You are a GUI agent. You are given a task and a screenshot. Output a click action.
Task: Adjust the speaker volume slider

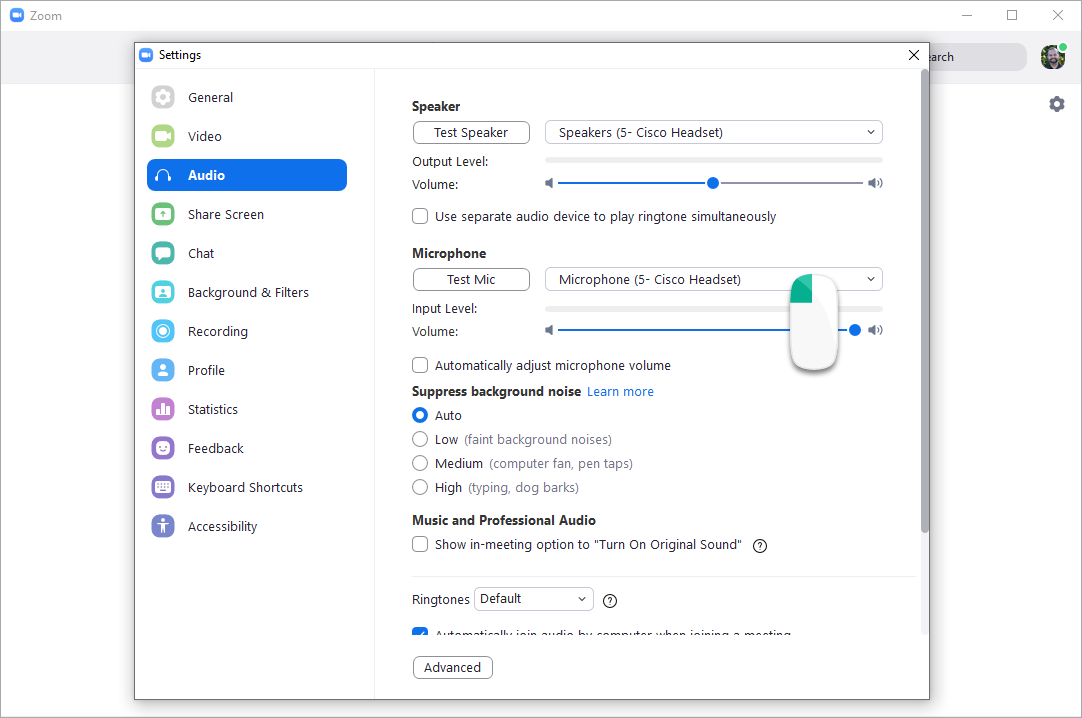point(712,183)
